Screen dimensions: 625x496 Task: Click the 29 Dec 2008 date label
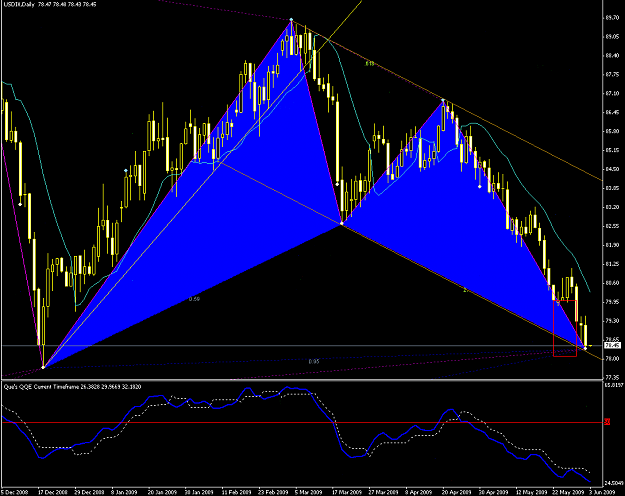click(x=89, y=492)
